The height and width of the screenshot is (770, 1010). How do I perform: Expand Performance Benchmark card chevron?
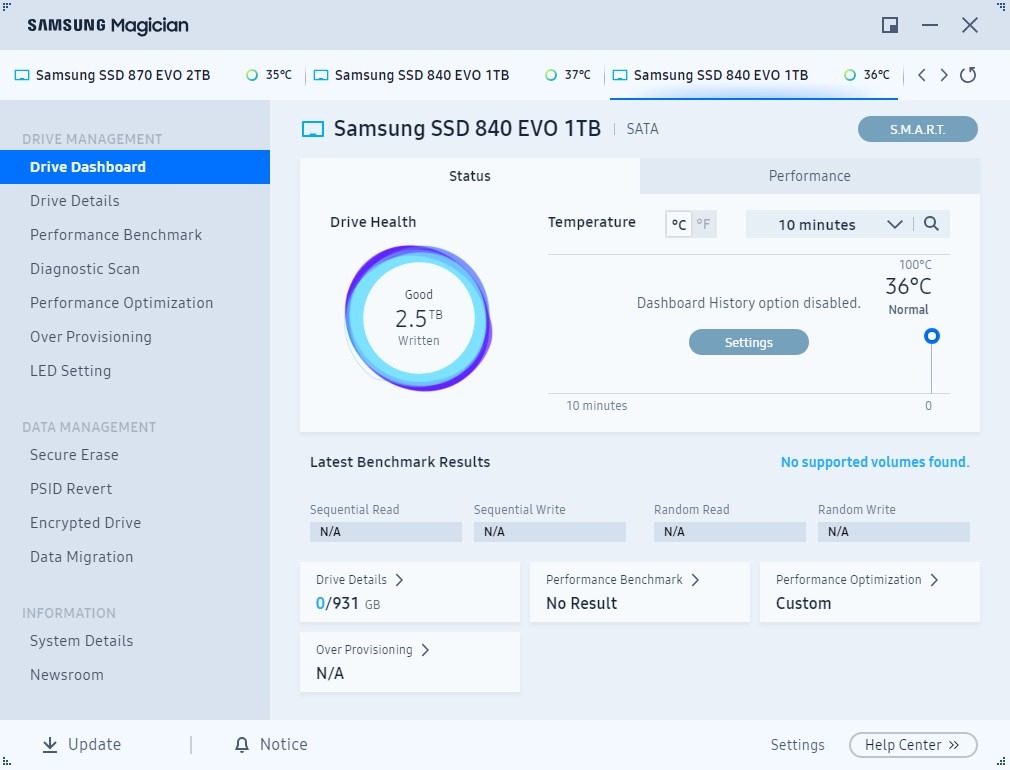[x=695, y=580]
